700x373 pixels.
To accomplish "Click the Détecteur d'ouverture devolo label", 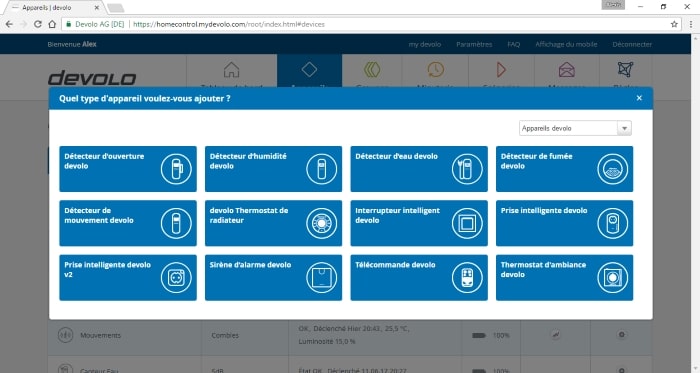I will pyautogui.click(x=104, y=161).
